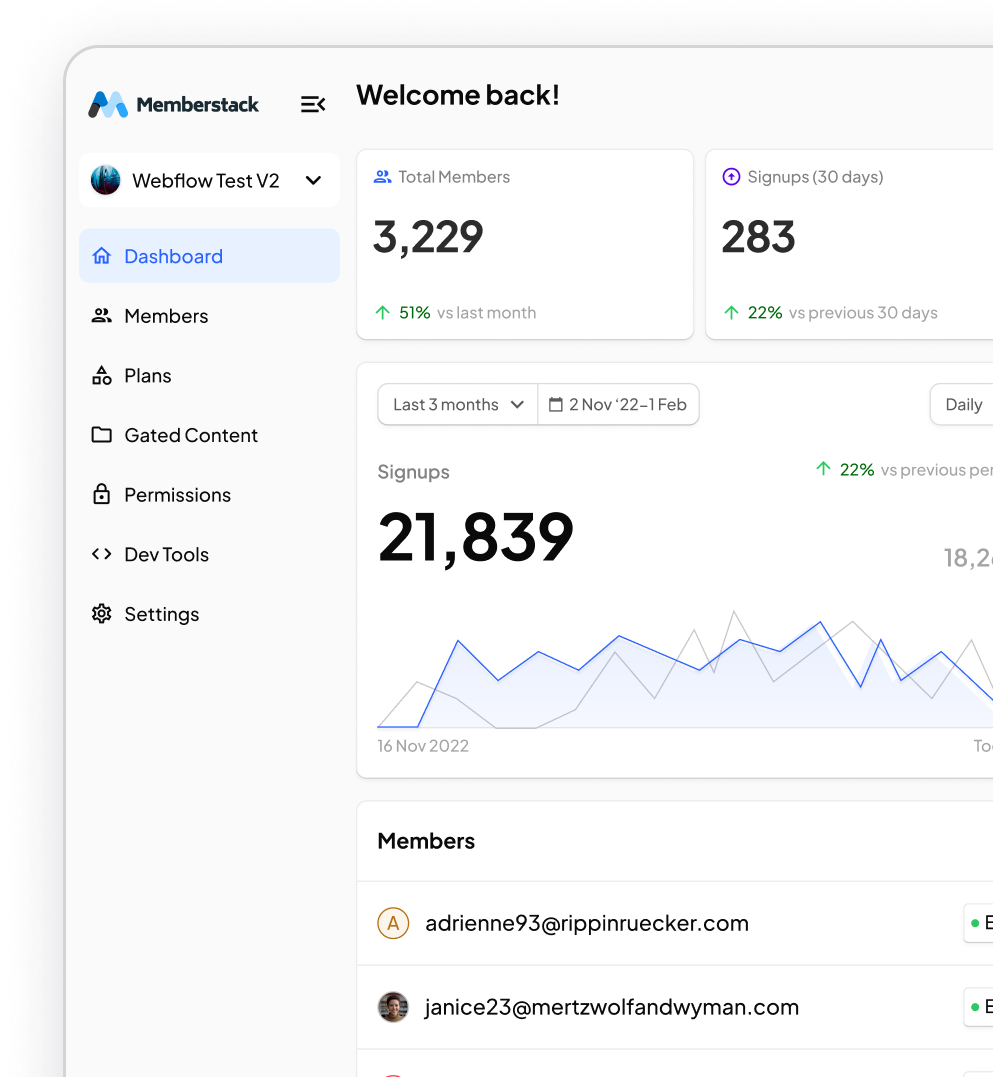The image size is (993, 1077).
Task: Open the Daily interval dropdown
Action: 963,405
